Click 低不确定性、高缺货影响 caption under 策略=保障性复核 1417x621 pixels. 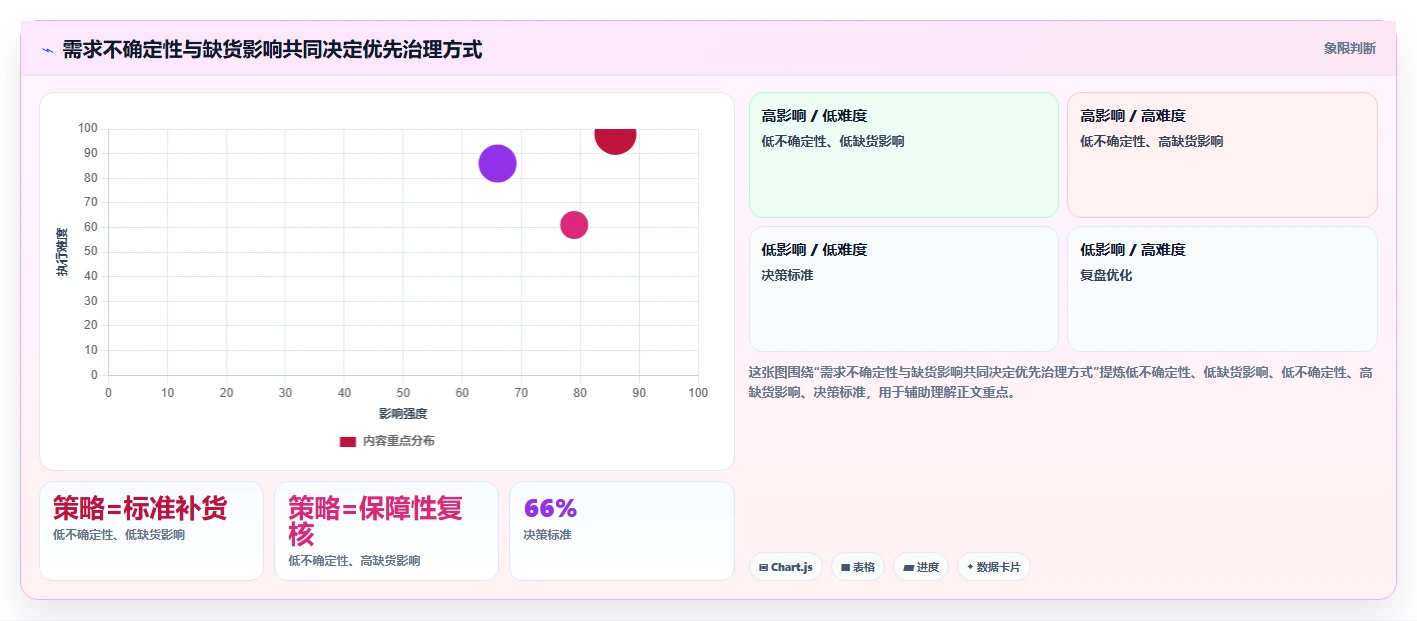[x=354, y=561]
